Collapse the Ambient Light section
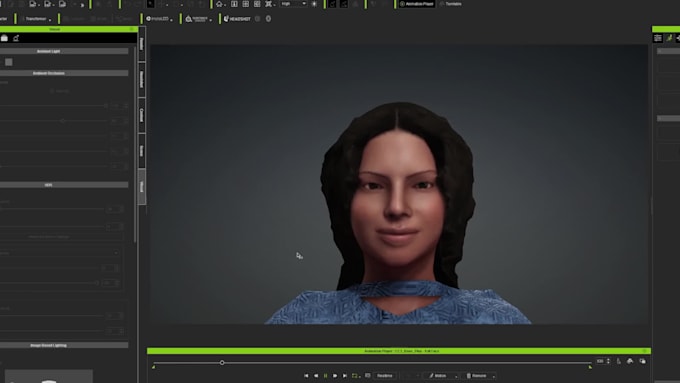The width and height of the screenshot is (680, 383). pos(64,51)
